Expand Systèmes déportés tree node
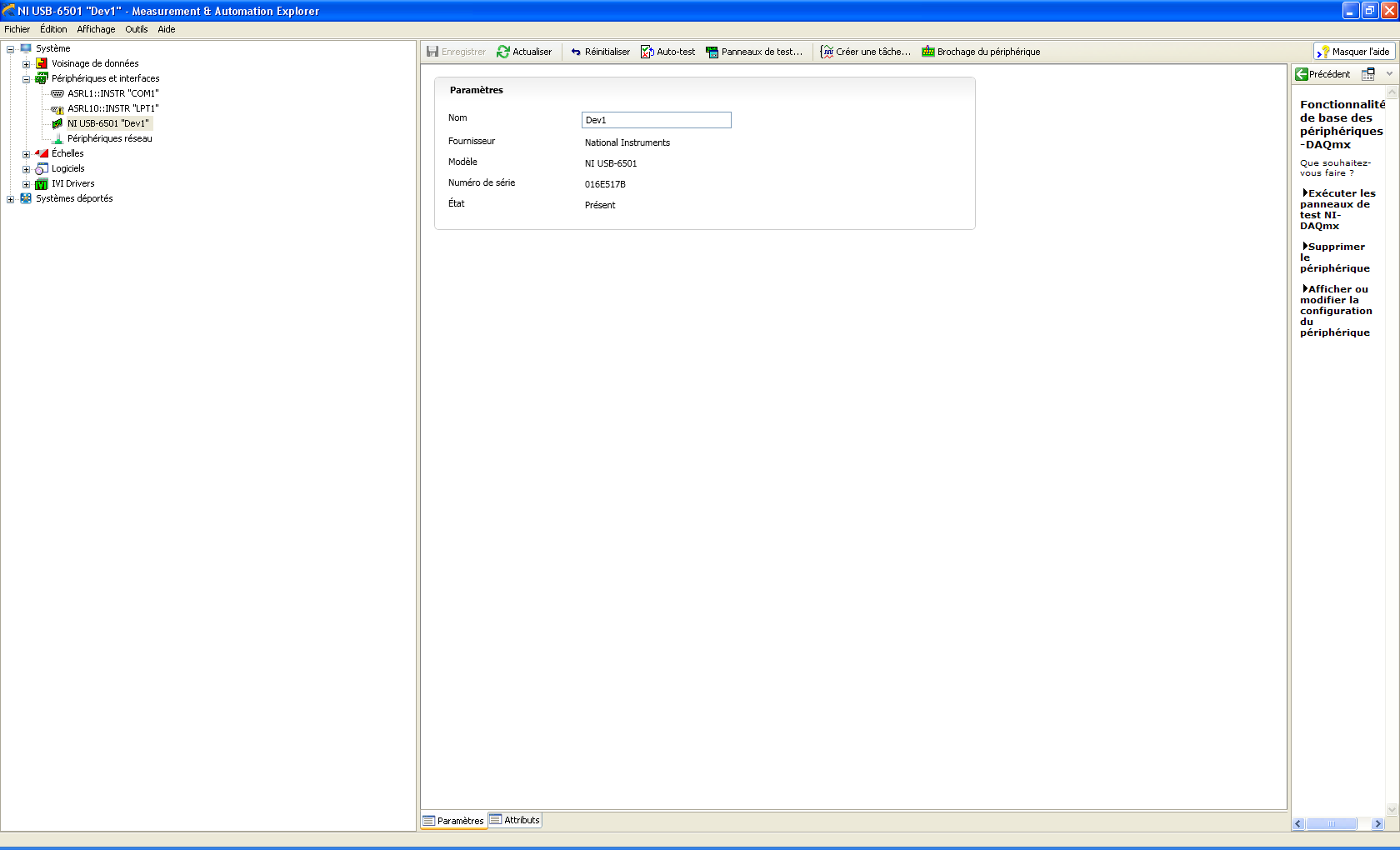1400x850 pixels. [x=11, y=199]
